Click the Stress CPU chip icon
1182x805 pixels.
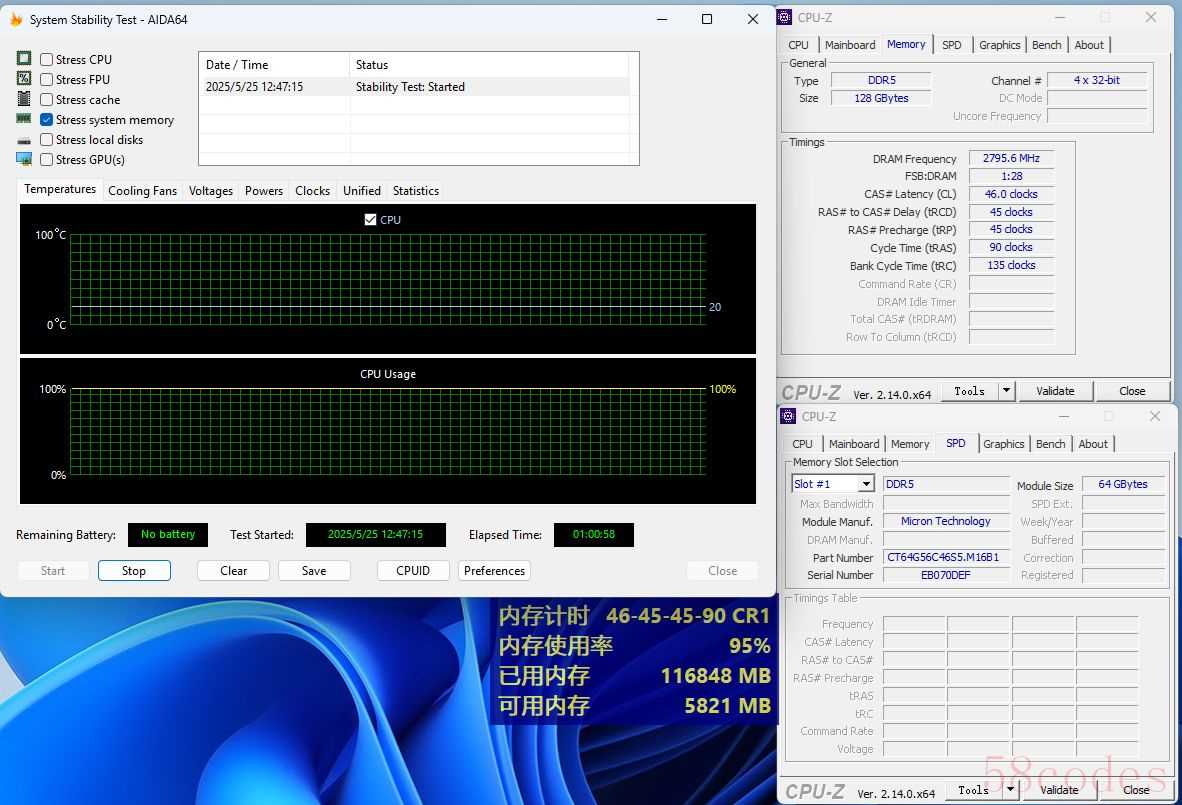click(x=24, y=59)
